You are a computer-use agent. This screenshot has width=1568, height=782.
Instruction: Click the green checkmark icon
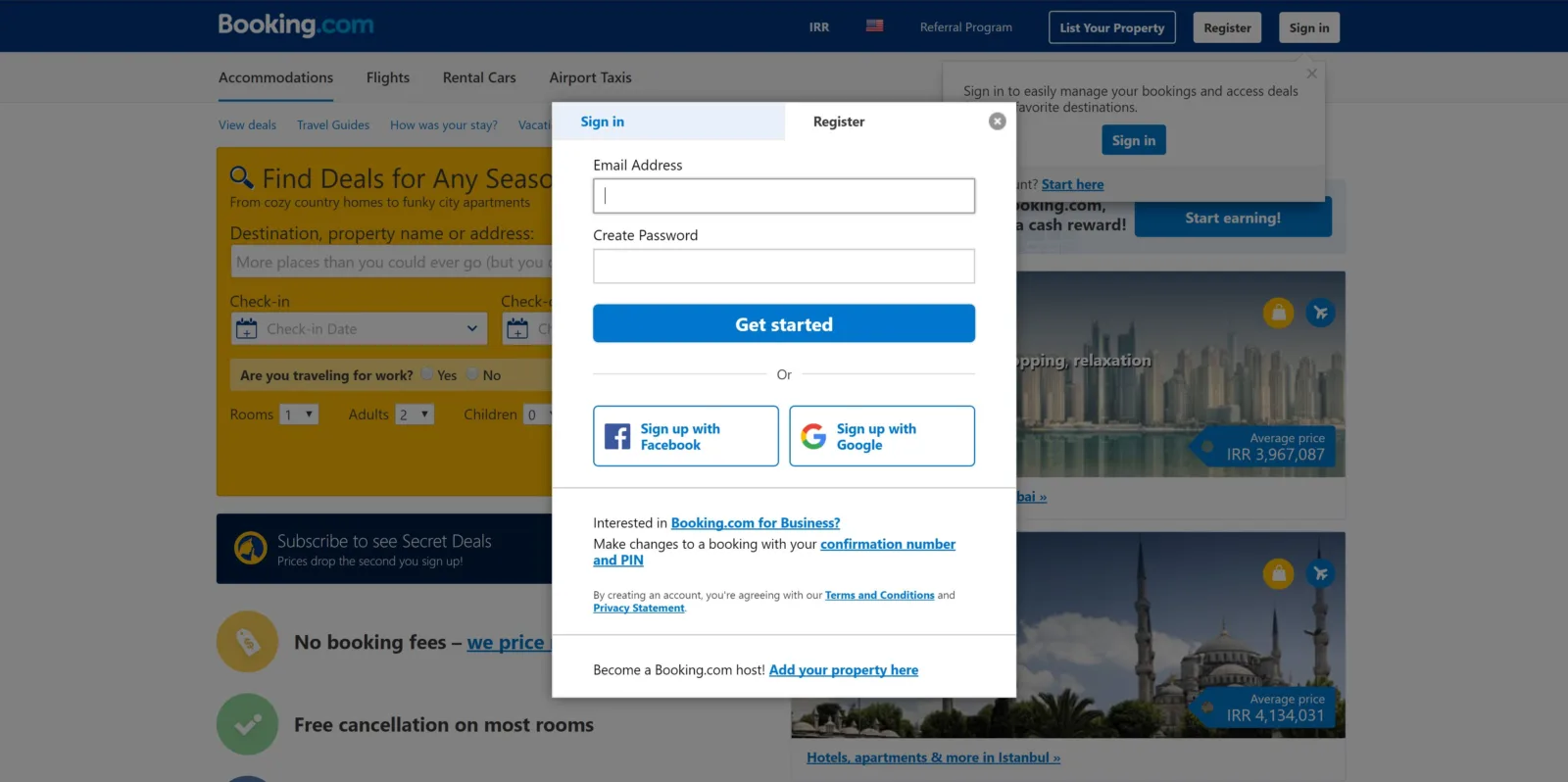248,724
